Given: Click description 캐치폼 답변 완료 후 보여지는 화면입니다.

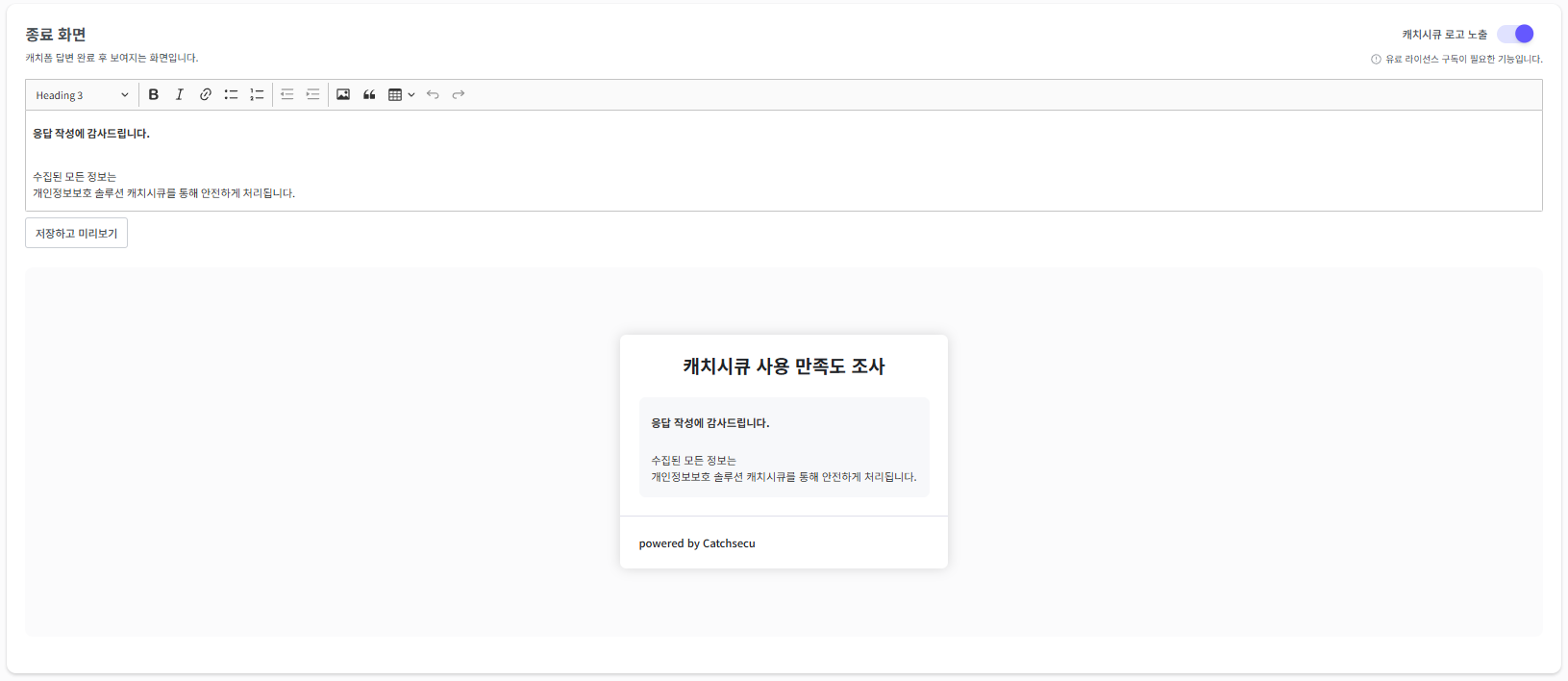Looking at the screenshot, I should [x=112, y=58].
